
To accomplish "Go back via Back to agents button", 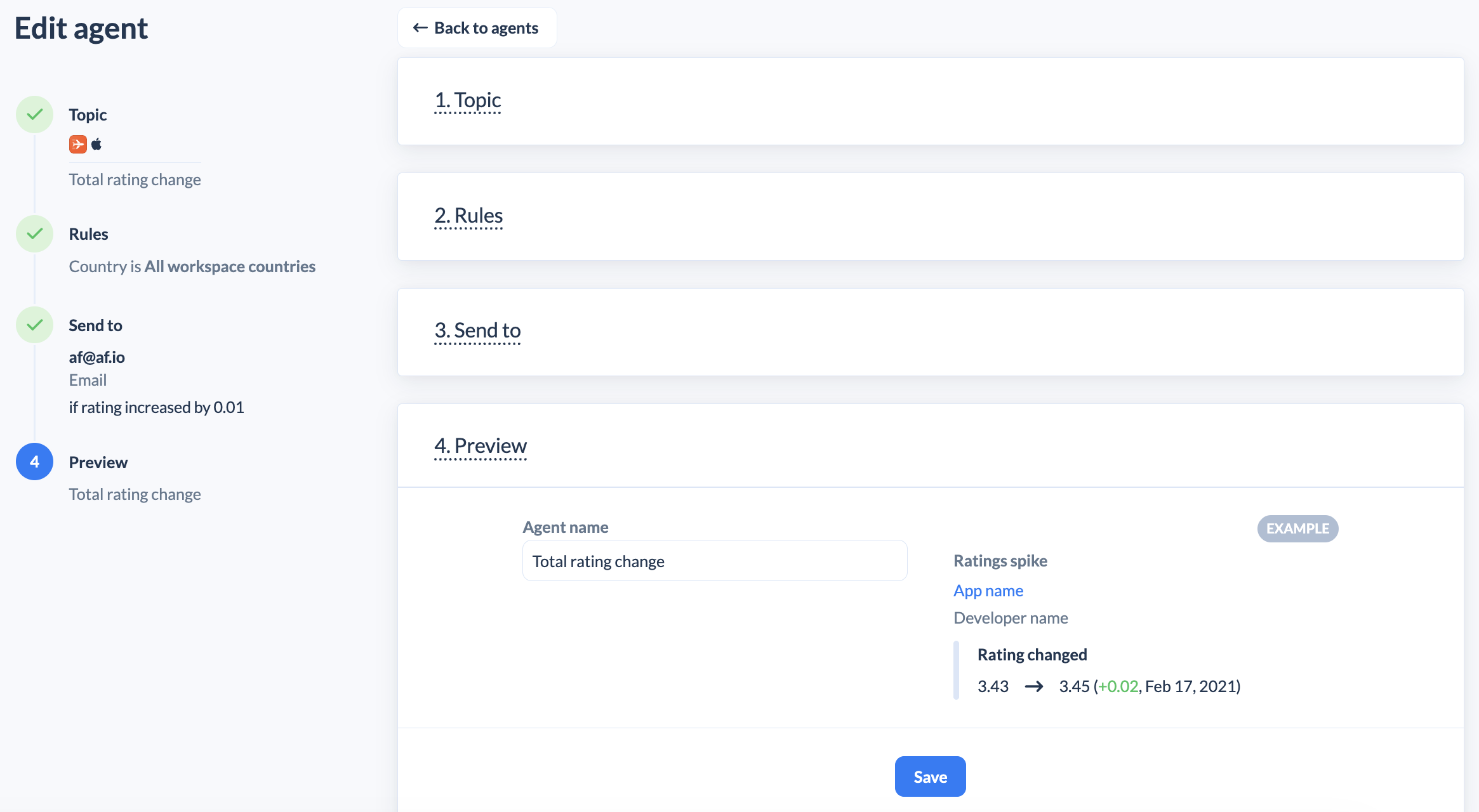I will click(477, 28).
